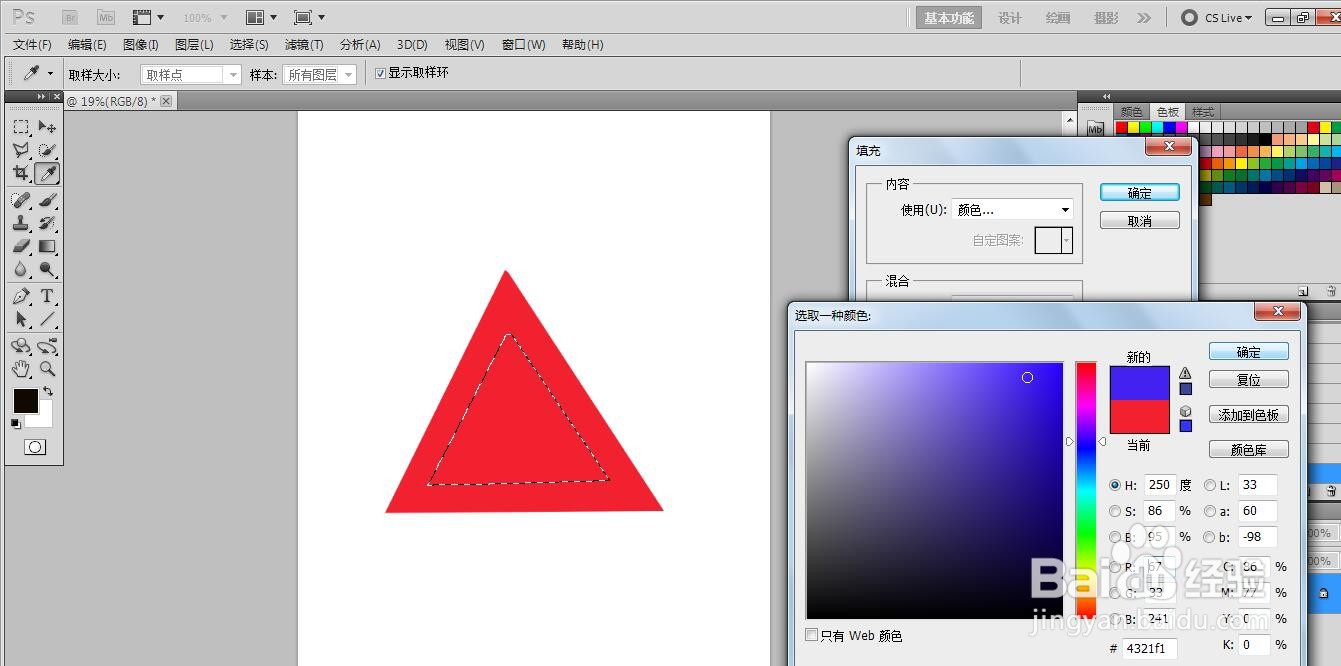This screenshot has height=666, width=1341.
Task: Swap foreground and background colors
Action: pos(48,392)
